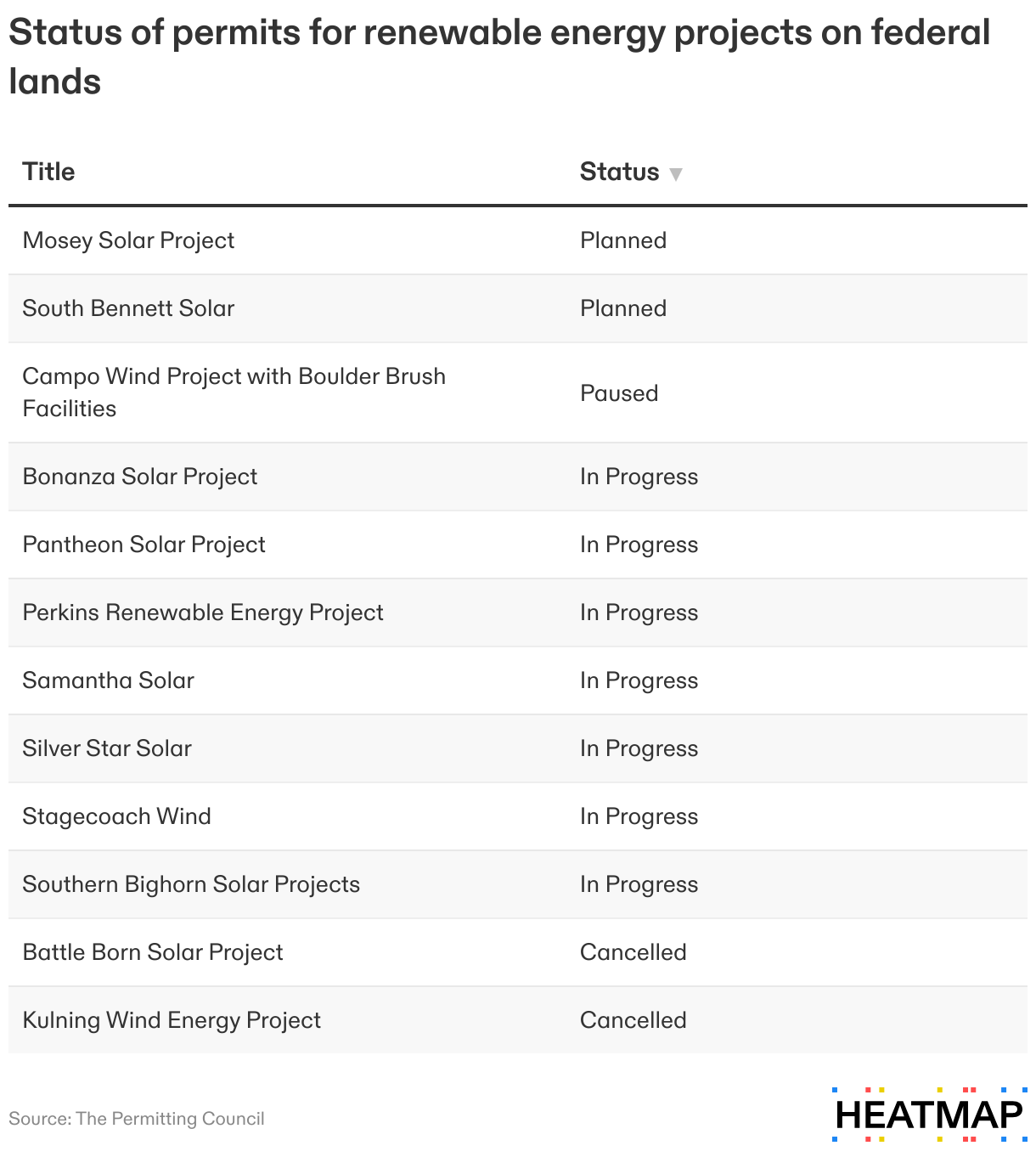Click the Status sort arrow icon
1036x1157 pixels.
coord(676,174)
